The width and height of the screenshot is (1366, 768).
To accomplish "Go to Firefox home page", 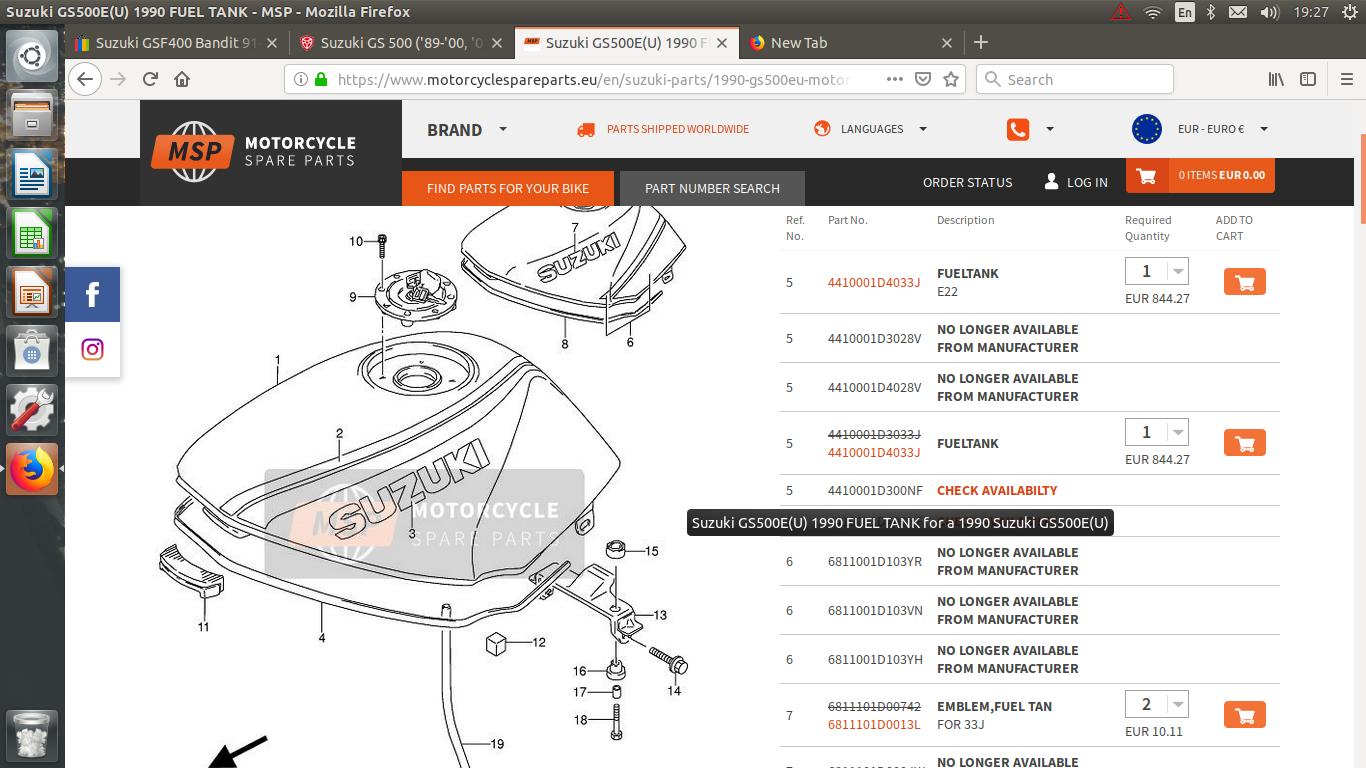I will [182, 79].
